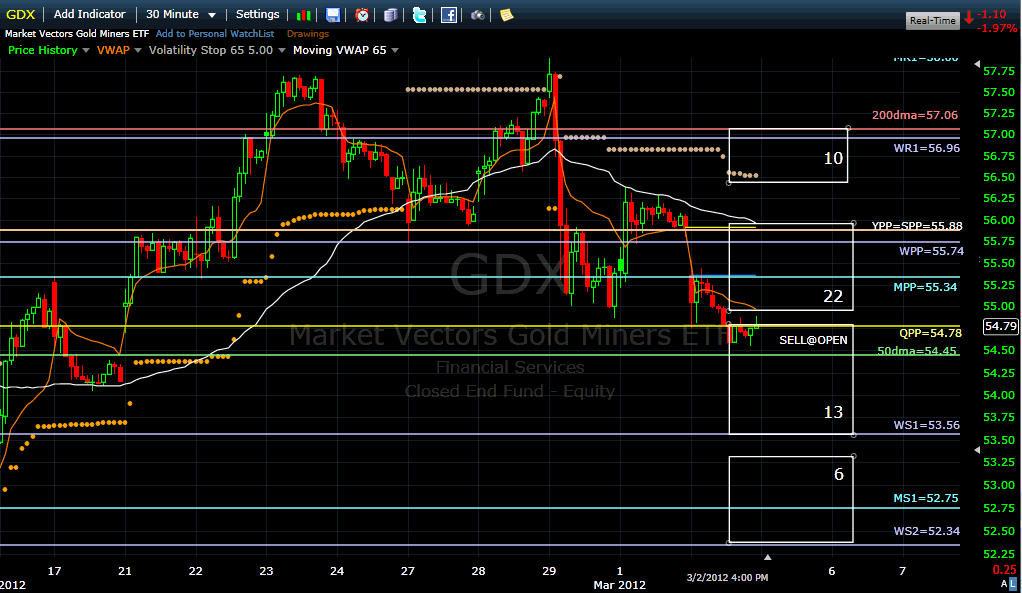The width and height of the screenshot is (1022, 593).
Task: Open the yellow sticky note icon
Action: (506, 15)
